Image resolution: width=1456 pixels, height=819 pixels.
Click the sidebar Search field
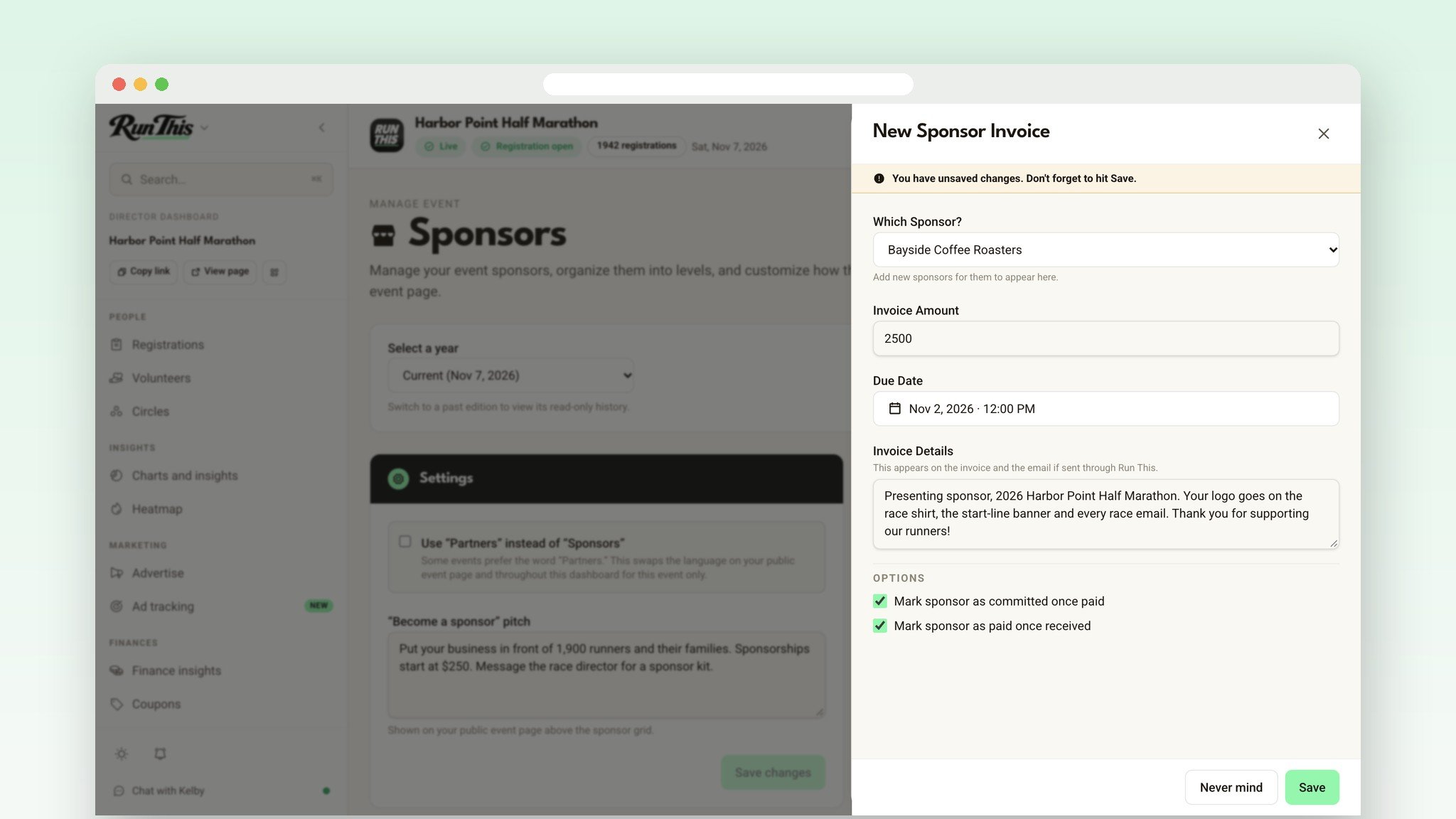221,179
